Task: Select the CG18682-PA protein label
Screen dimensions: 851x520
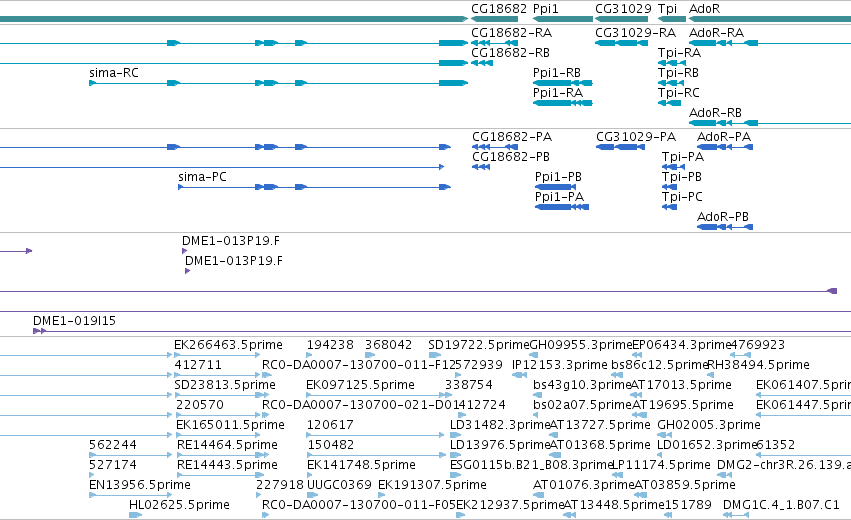Action: pyautogui.click(x=512, y=137)
